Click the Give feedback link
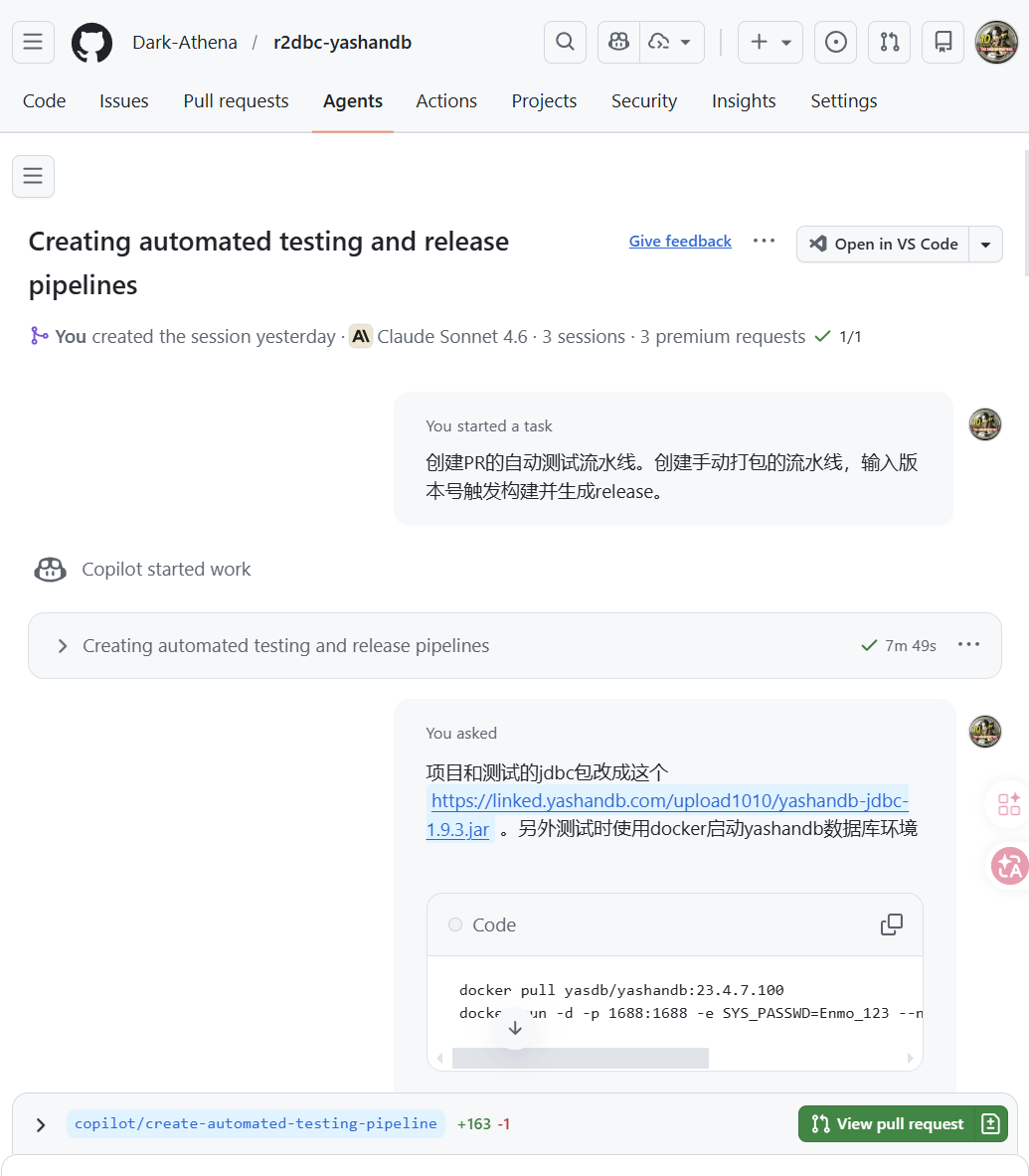The width and height of the screenshot is (1029, 1176). point(680,242)
